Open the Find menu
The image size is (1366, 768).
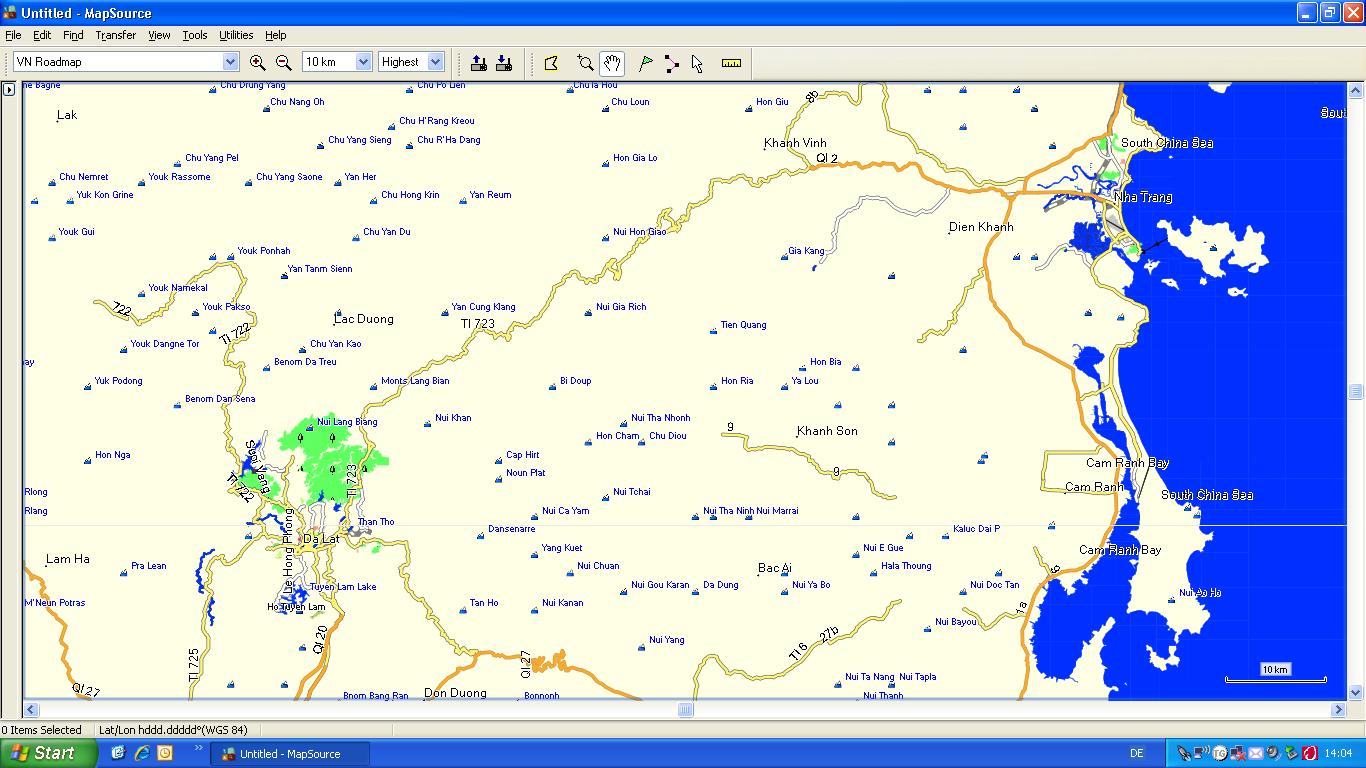coord(73,35)
